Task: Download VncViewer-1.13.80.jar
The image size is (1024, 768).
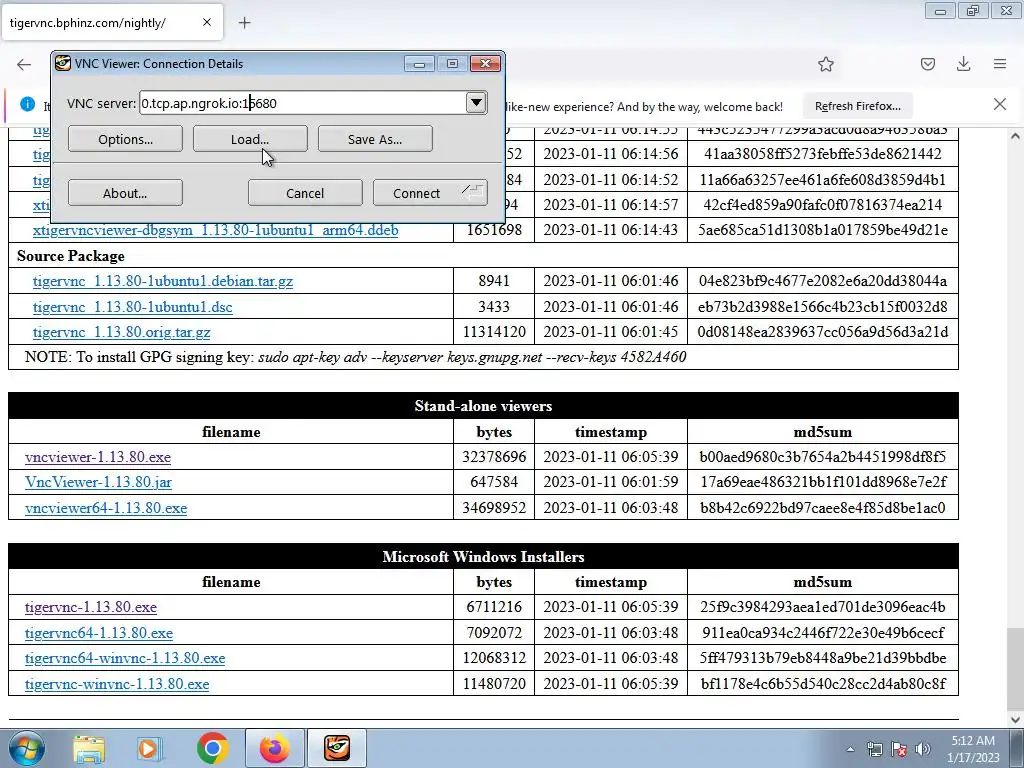Action: [x=98, y=482]
